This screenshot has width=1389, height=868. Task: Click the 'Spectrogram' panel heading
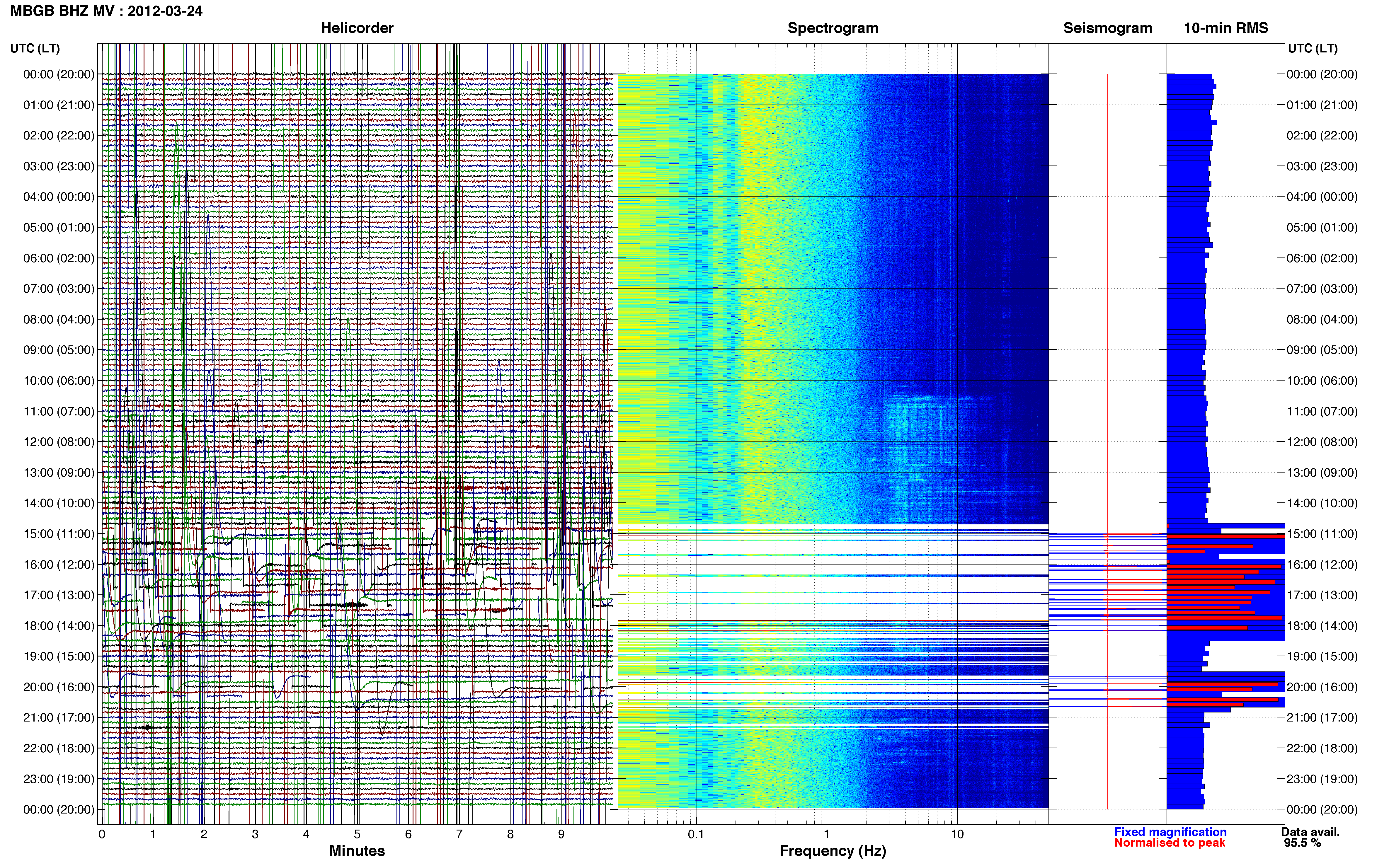click(833, 28)
